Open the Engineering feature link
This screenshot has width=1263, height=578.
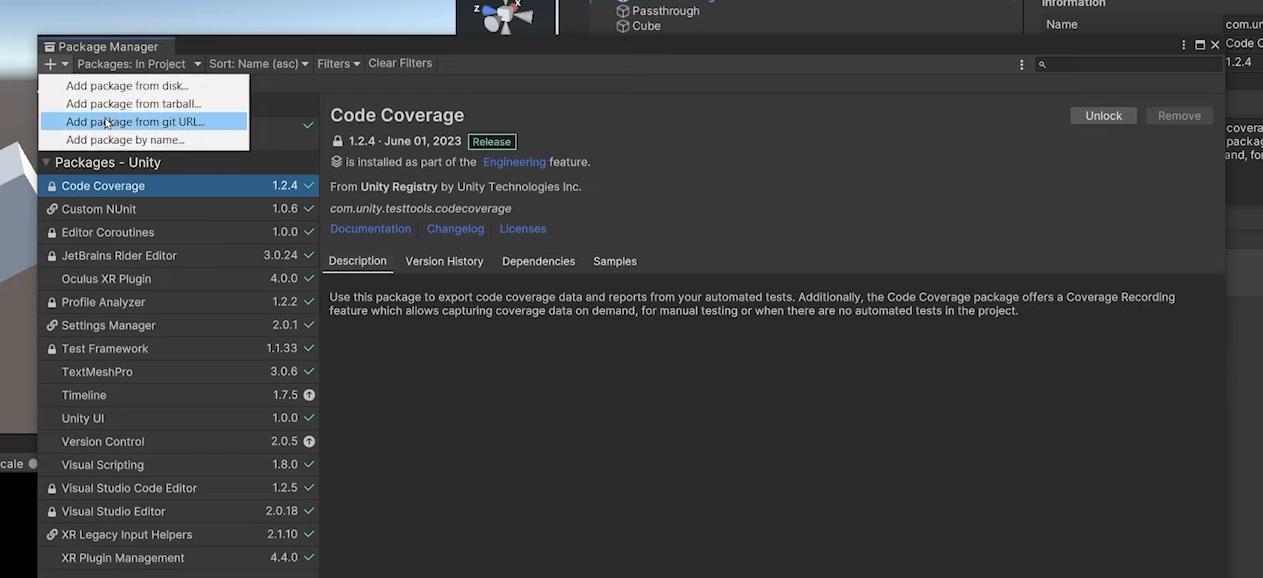pos(514,162)
